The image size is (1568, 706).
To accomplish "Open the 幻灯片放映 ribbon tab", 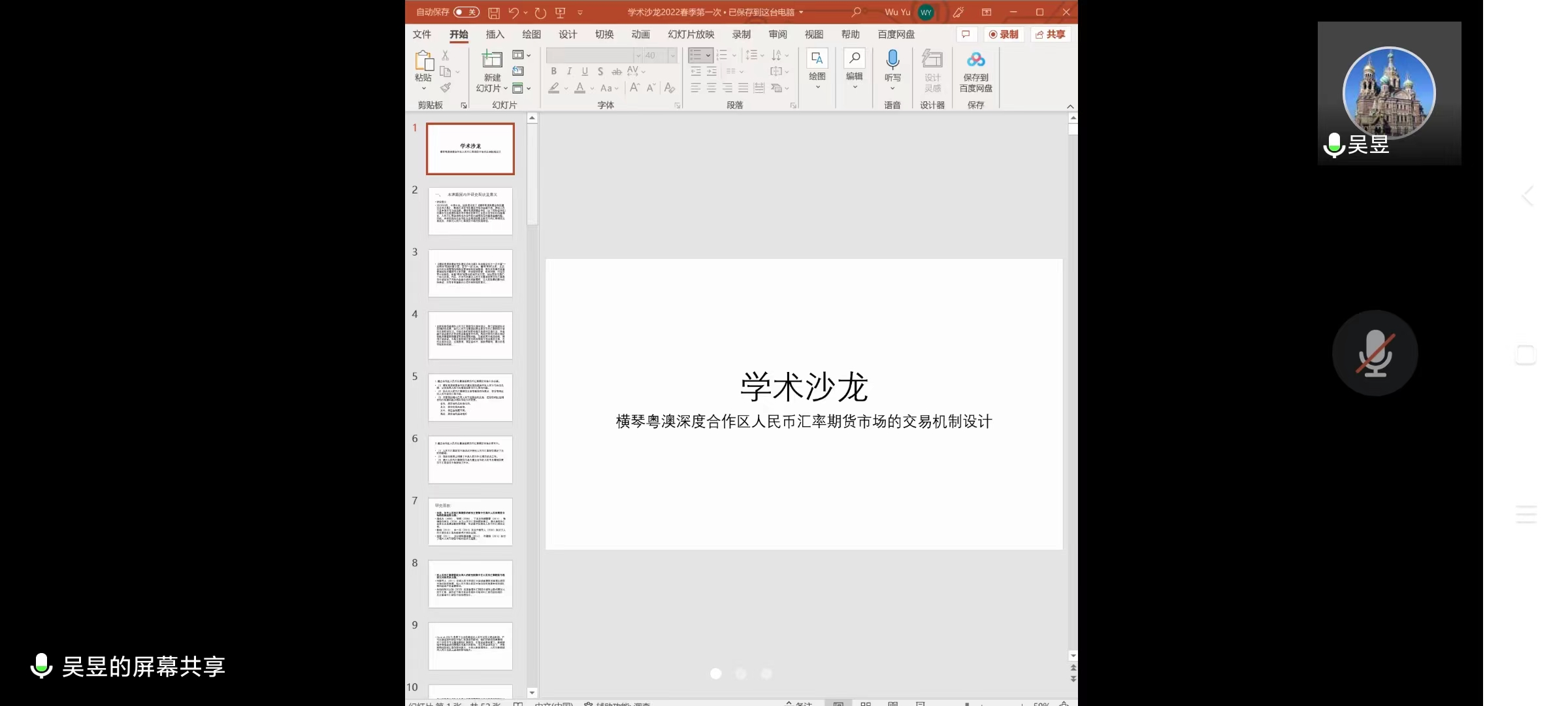I will (691, 34).
